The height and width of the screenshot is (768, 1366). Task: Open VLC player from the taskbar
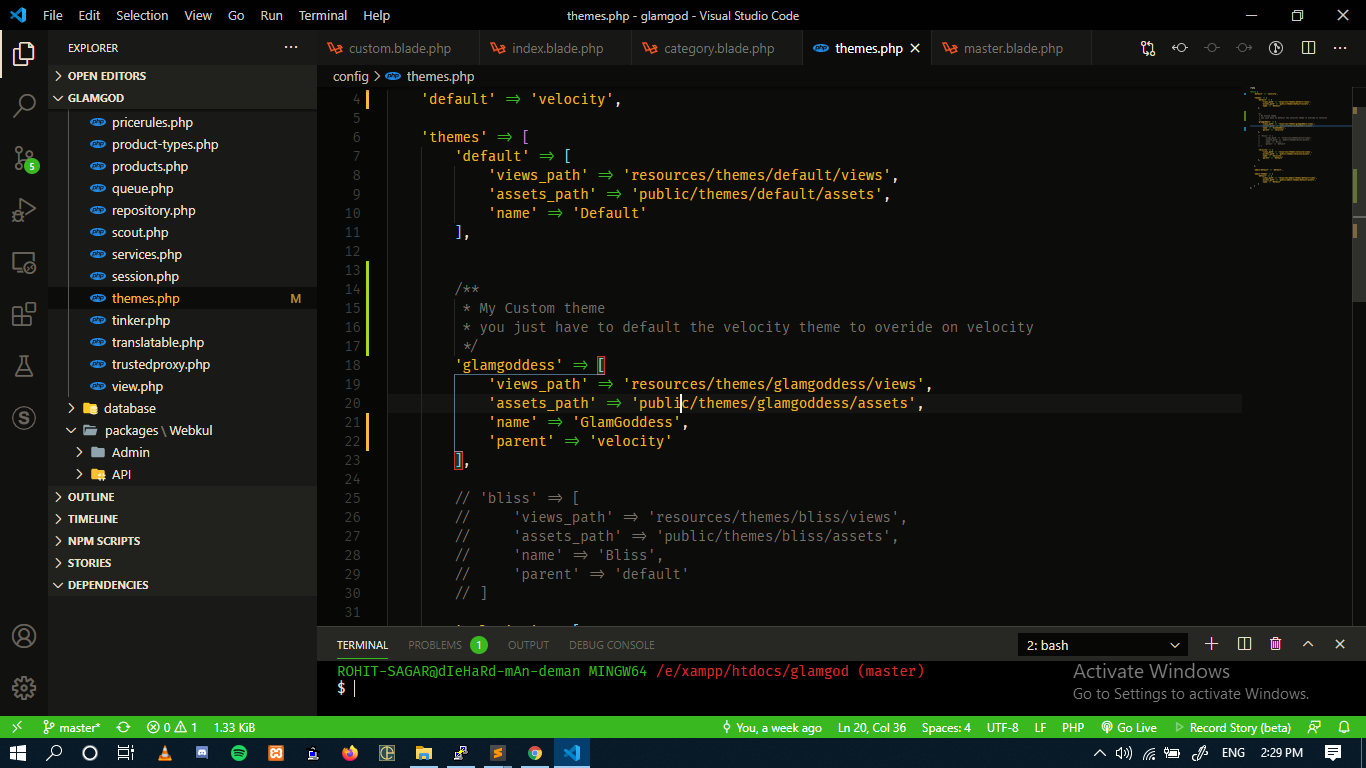165,753
